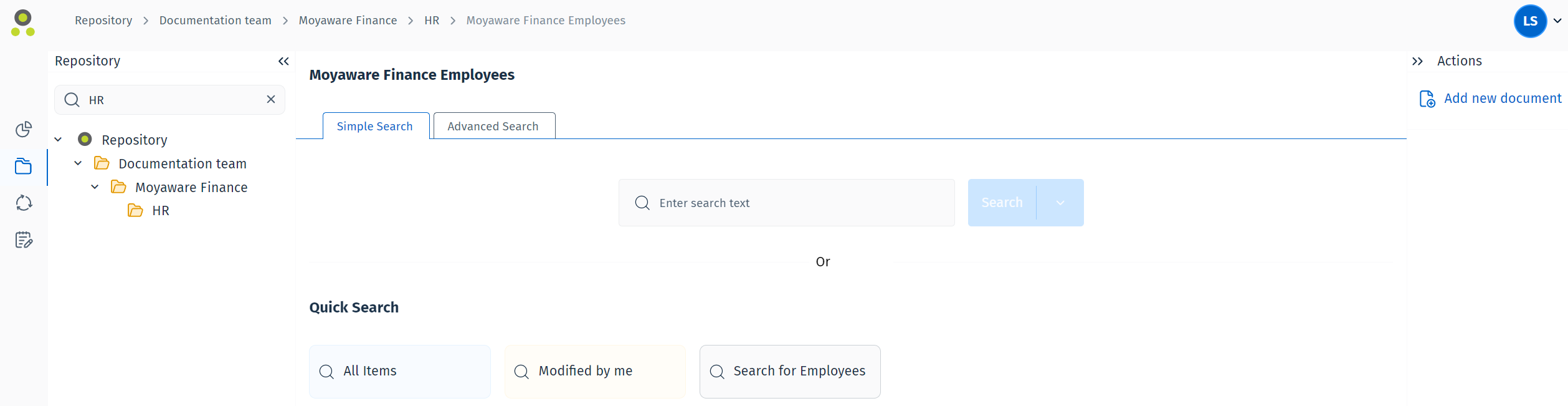Image resolution: width=1568 pixels, height=406 pixels.
Task: Select the Simple Search tab
Action: click(375, 125)
